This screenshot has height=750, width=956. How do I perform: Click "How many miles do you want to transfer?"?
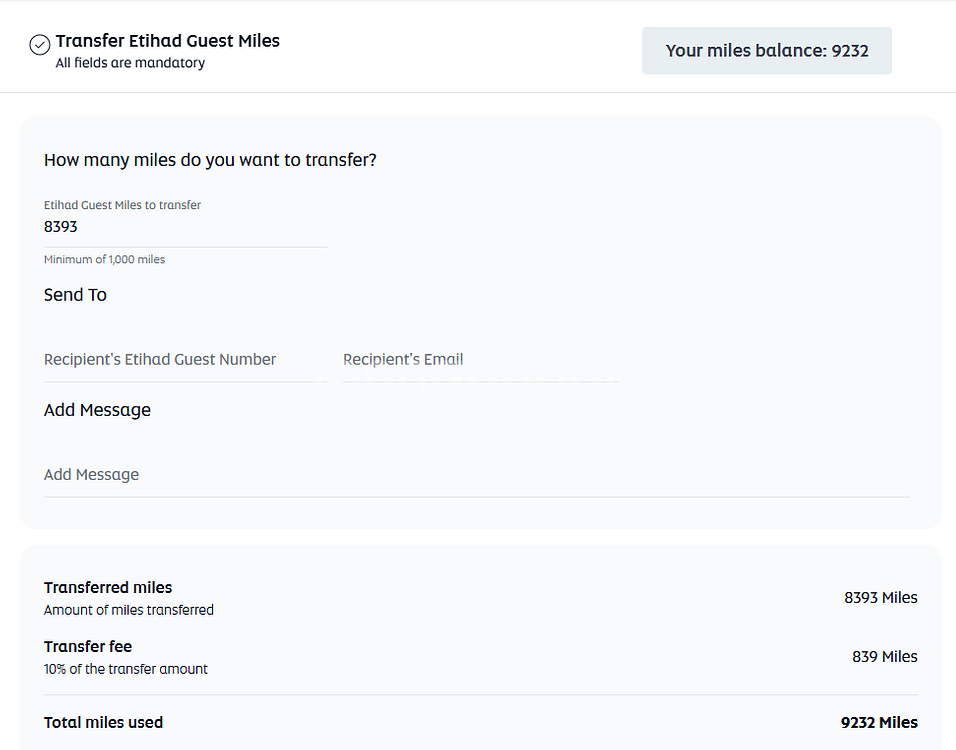(x=210, y=160)
